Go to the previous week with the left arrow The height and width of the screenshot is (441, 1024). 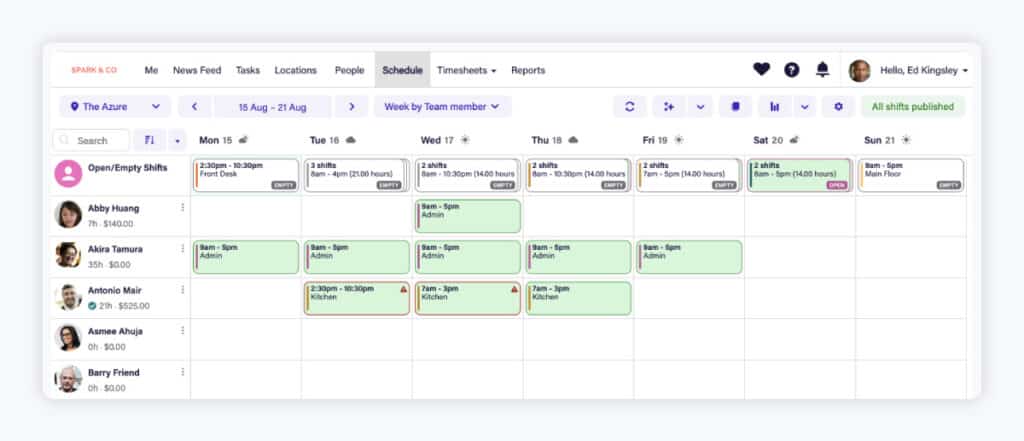point(195,106)
